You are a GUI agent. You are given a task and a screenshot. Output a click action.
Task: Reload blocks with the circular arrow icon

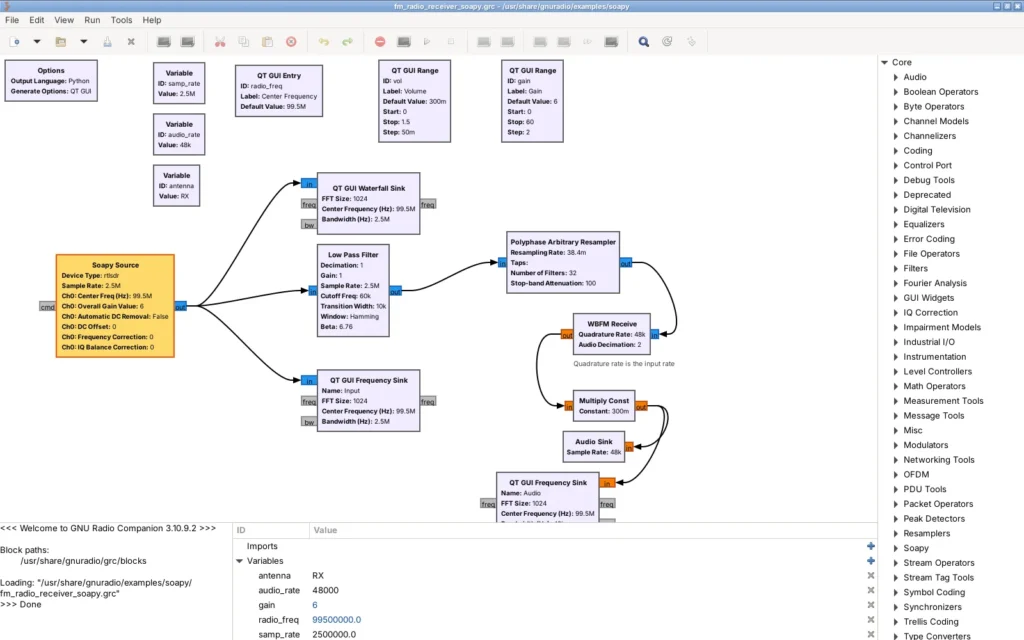[667, 42]
